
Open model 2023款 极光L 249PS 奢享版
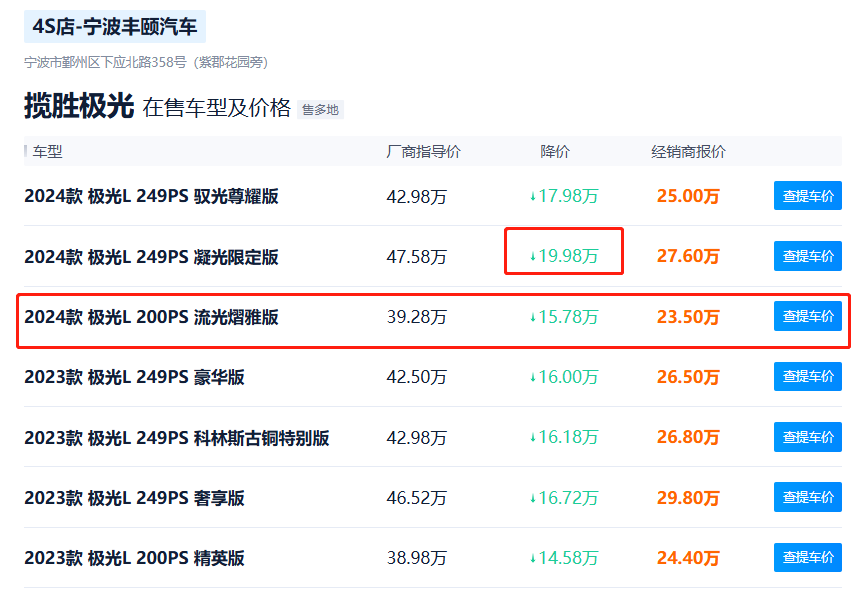click(134, 498)
